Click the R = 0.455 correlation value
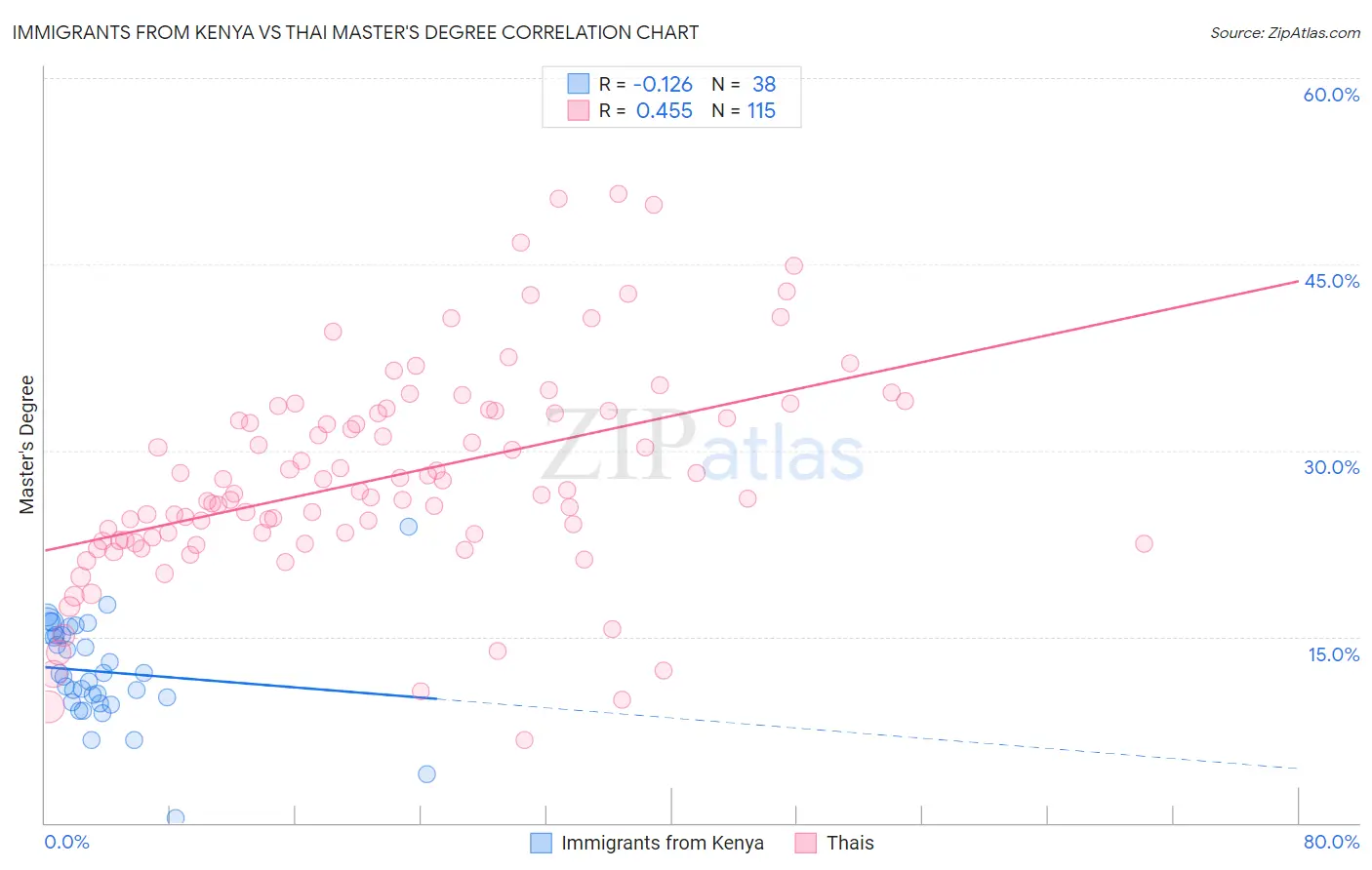The height and width of the screenshot is (870, 1372). [x=645, y=110]
